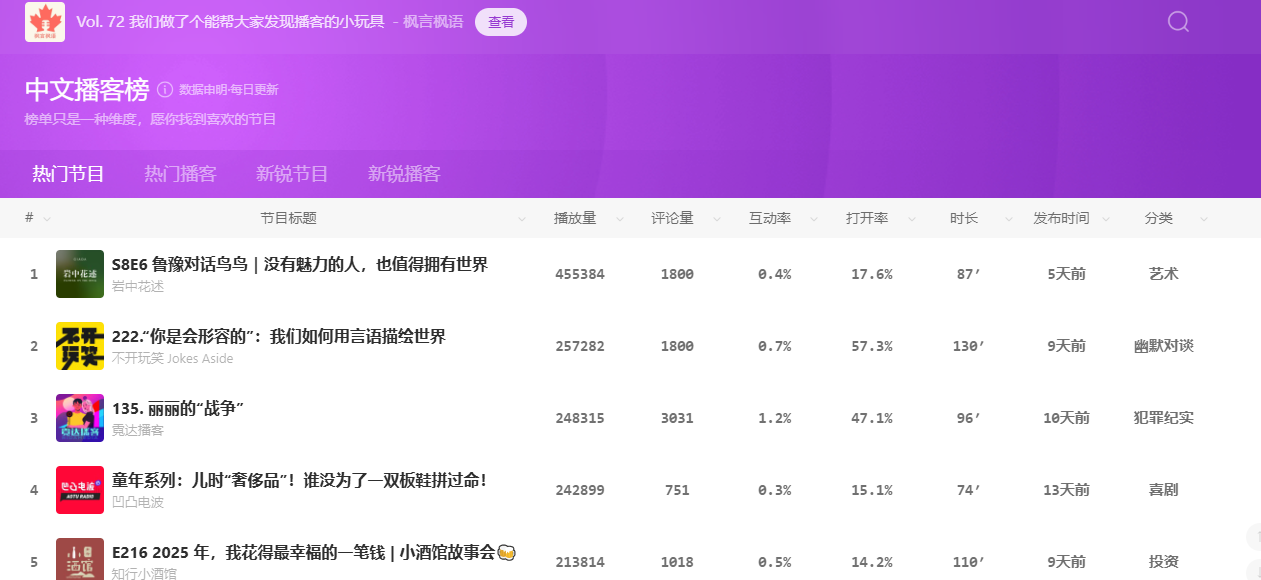Open 岩中花述 podcast cover thumbnail

pyautogui.click(x=80, y=274)
